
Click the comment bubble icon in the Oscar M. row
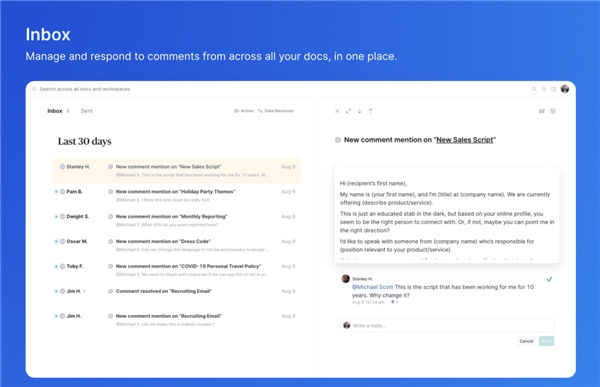pos(111,242)
